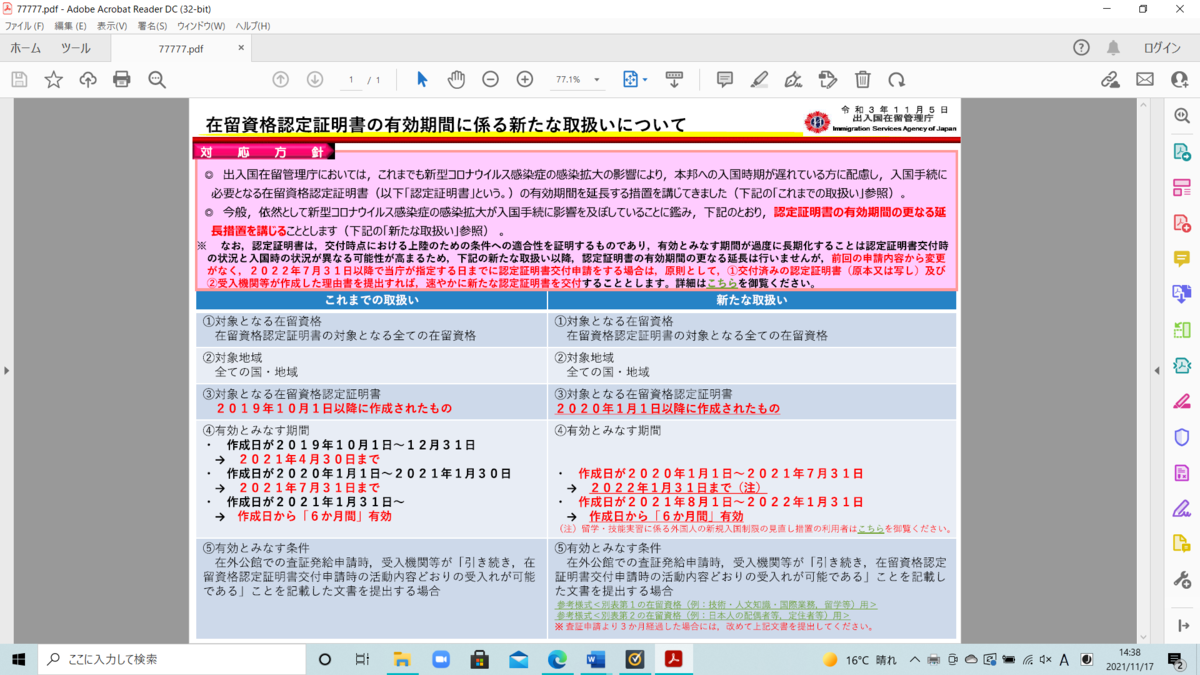
Task: Open Edit PDF tool in right pane
Action: pyautogui.click(x=1181, y=187)
